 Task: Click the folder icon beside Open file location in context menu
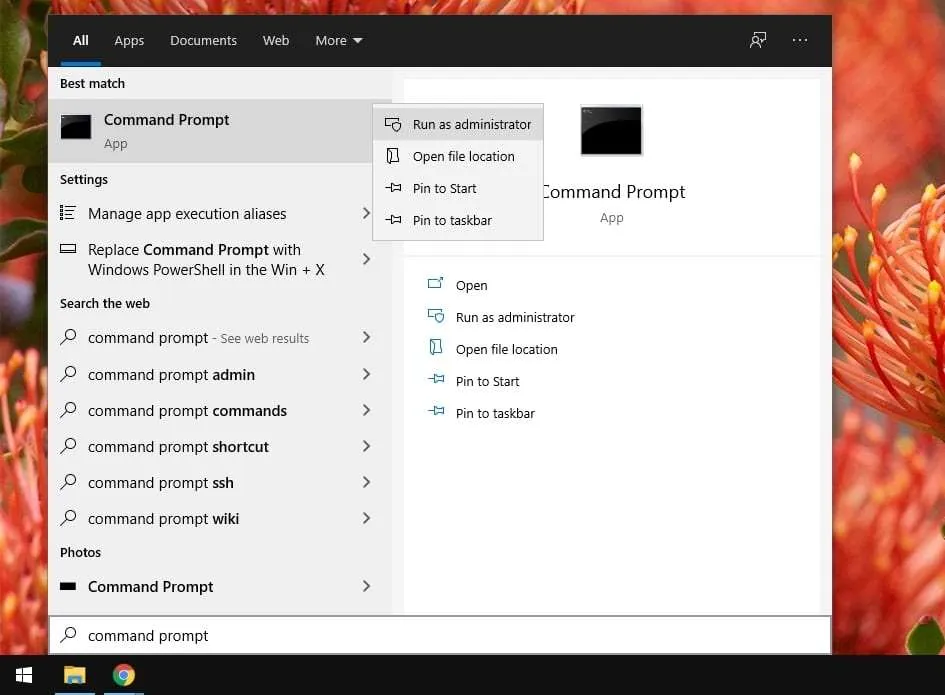[393, 156]
